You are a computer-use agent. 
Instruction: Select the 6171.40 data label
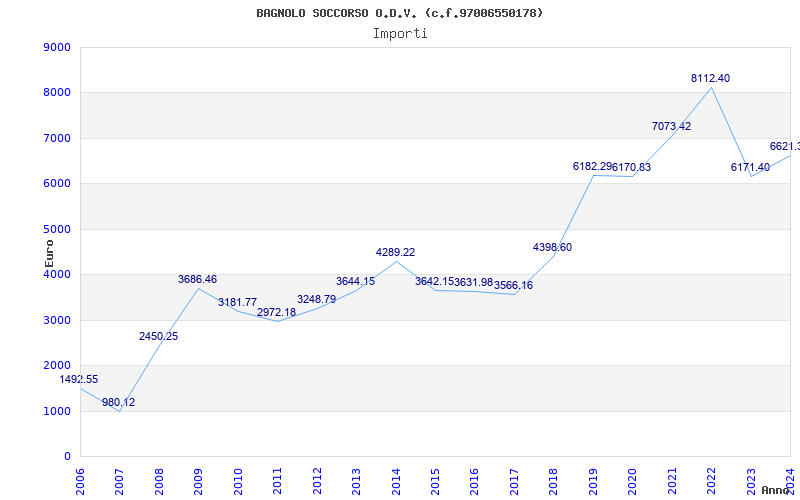[751, 167]
